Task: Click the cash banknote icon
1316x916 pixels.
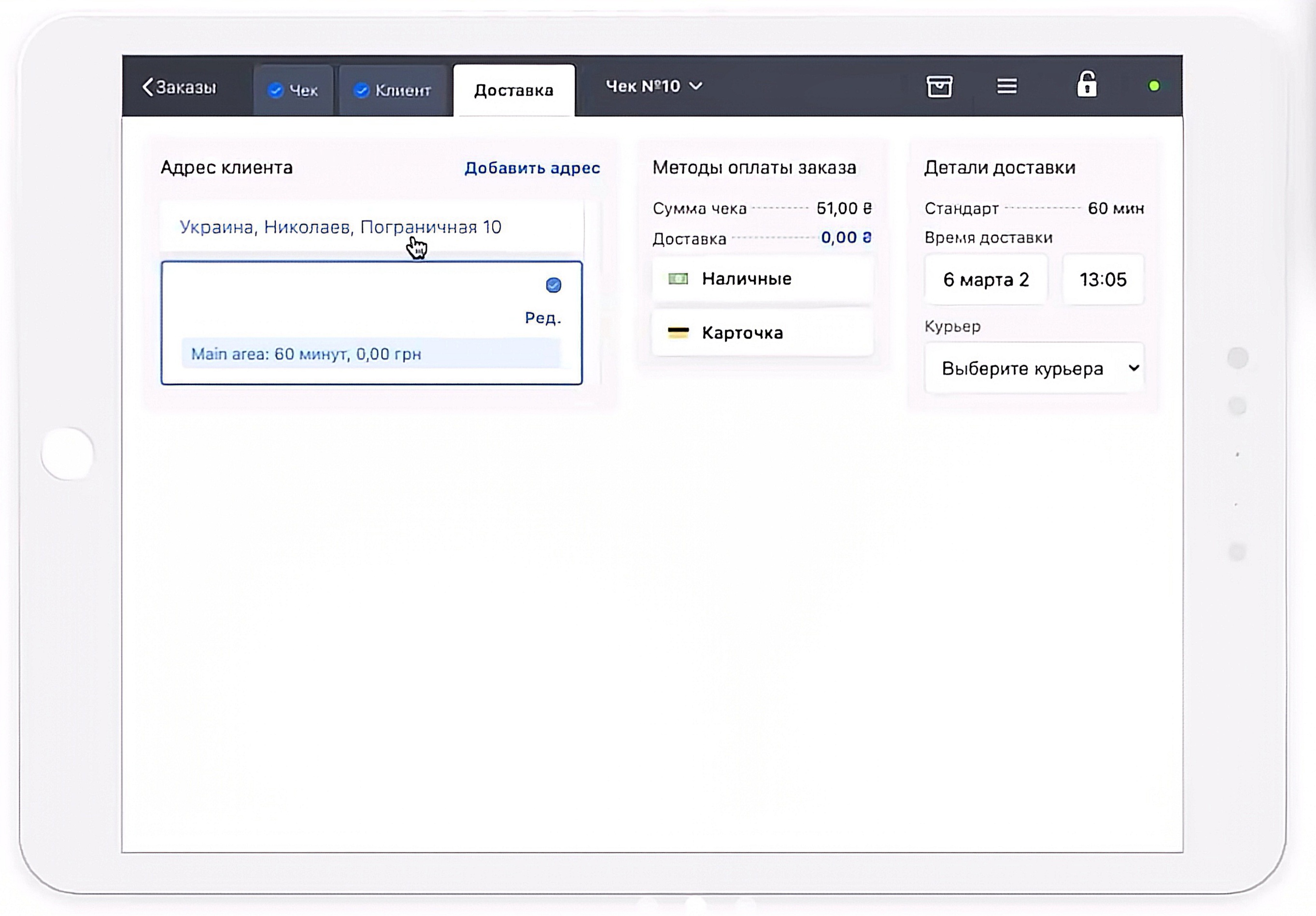Action: [678, 279]
